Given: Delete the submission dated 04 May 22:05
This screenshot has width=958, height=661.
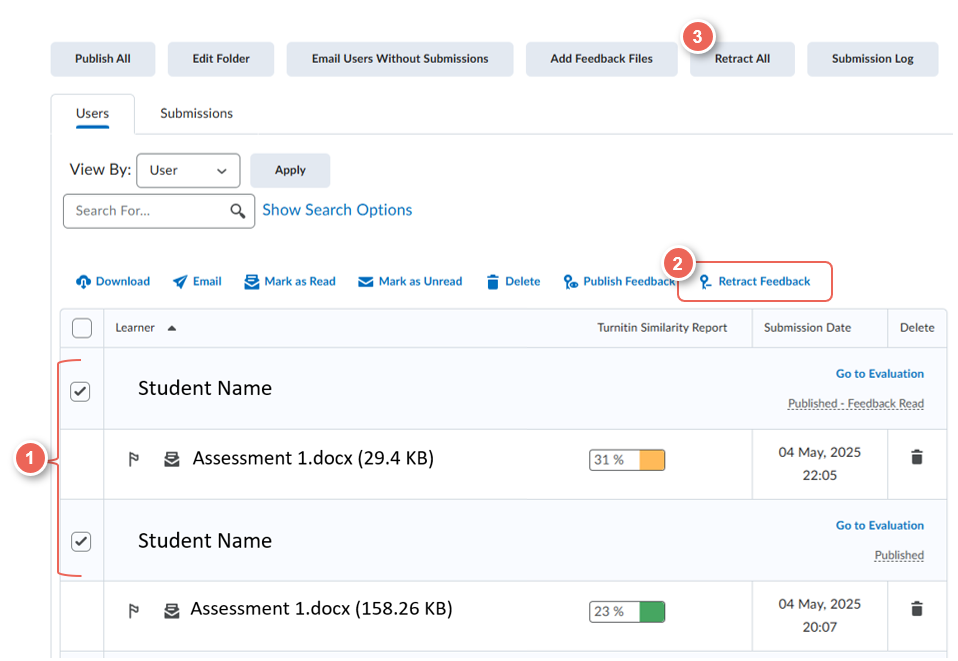Looking at the screenshot, I should click(916, 457).
